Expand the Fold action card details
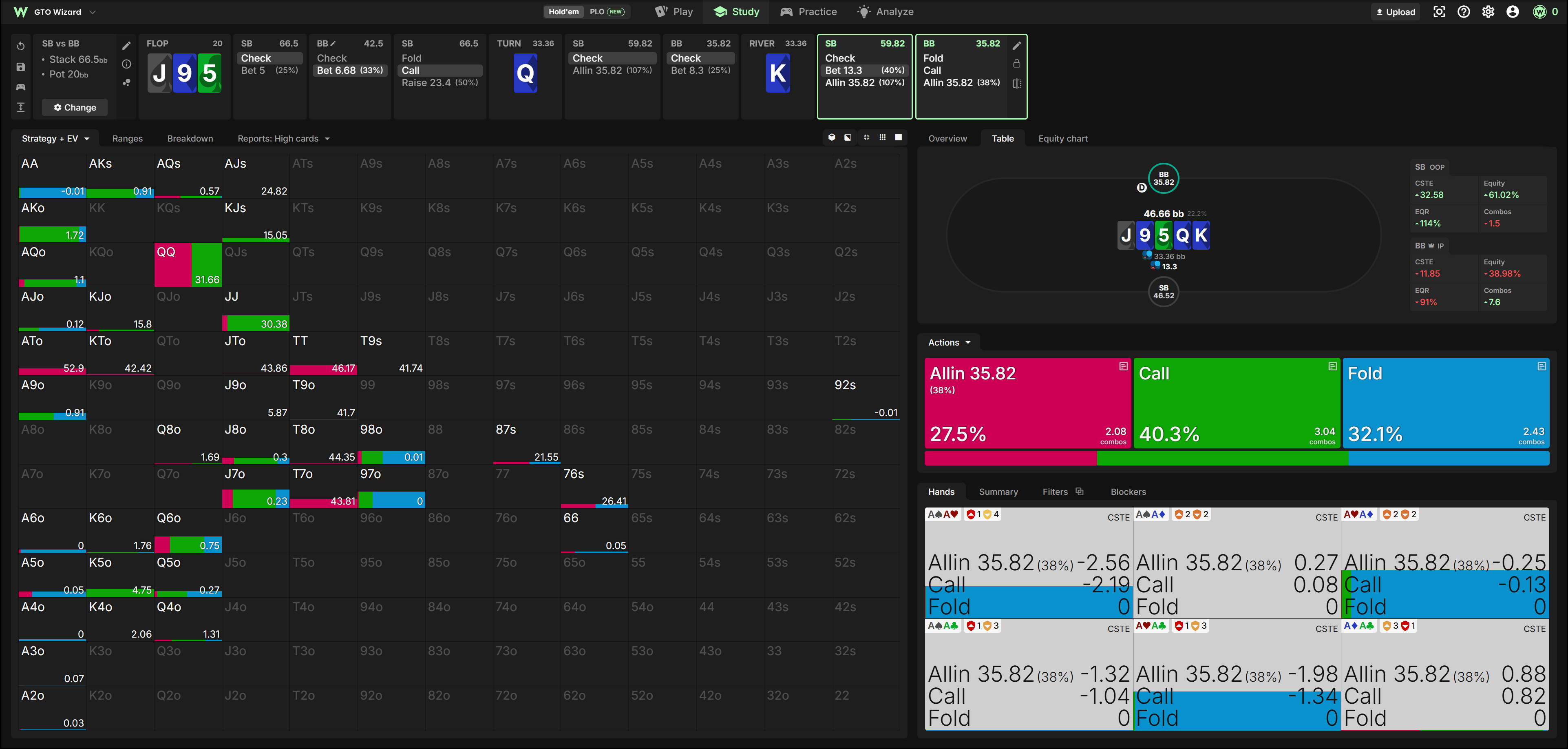 (x=1542, y=366)
